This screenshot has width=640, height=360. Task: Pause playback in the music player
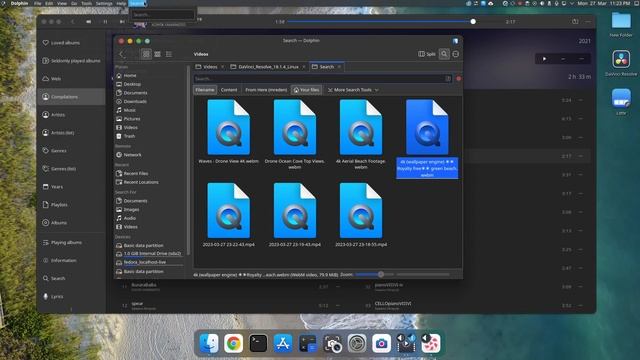pyautogui.click(x=105, y=22)
